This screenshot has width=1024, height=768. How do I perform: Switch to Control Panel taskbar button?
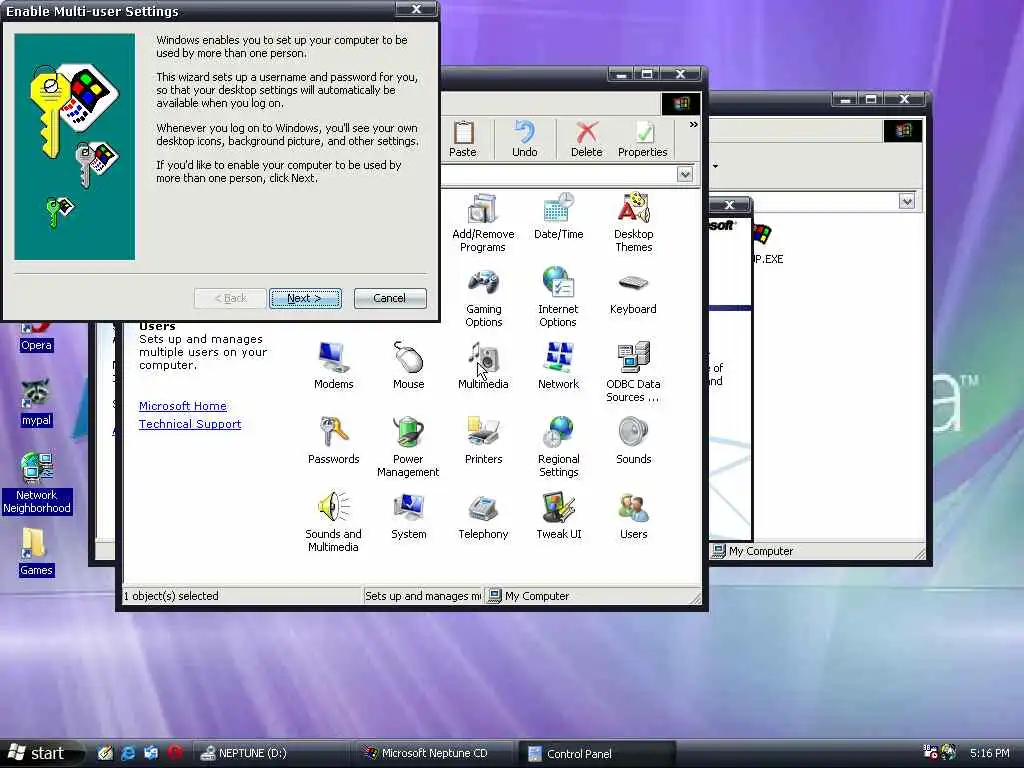[597, 754]
